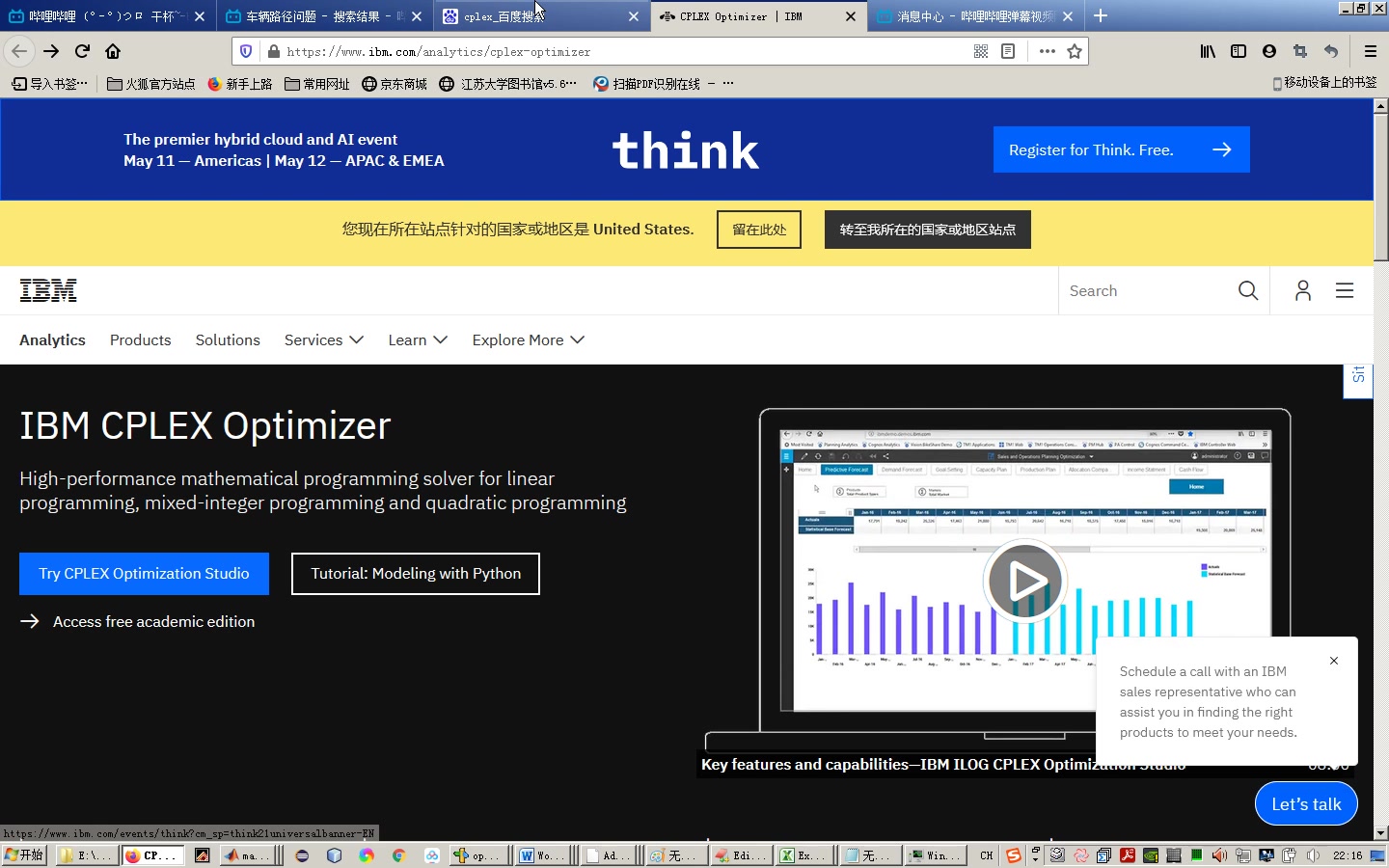
Task: Open the Word taskbar item
Action: tap(542, 855)
